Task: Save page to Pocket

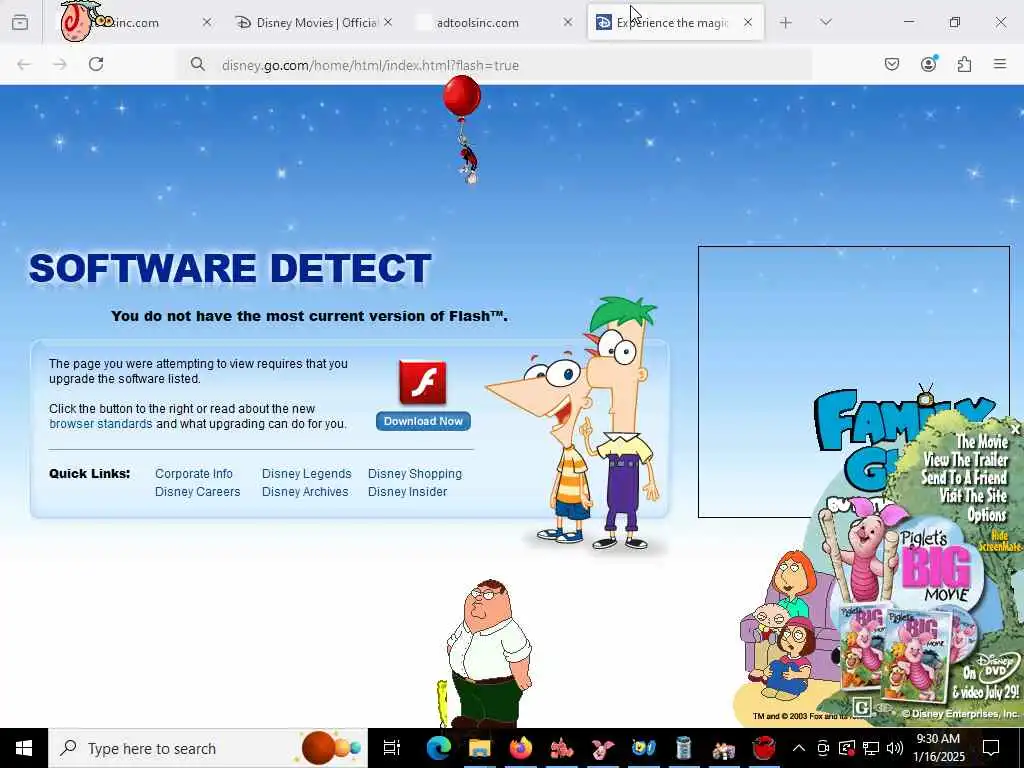Action: pos(892,64)
